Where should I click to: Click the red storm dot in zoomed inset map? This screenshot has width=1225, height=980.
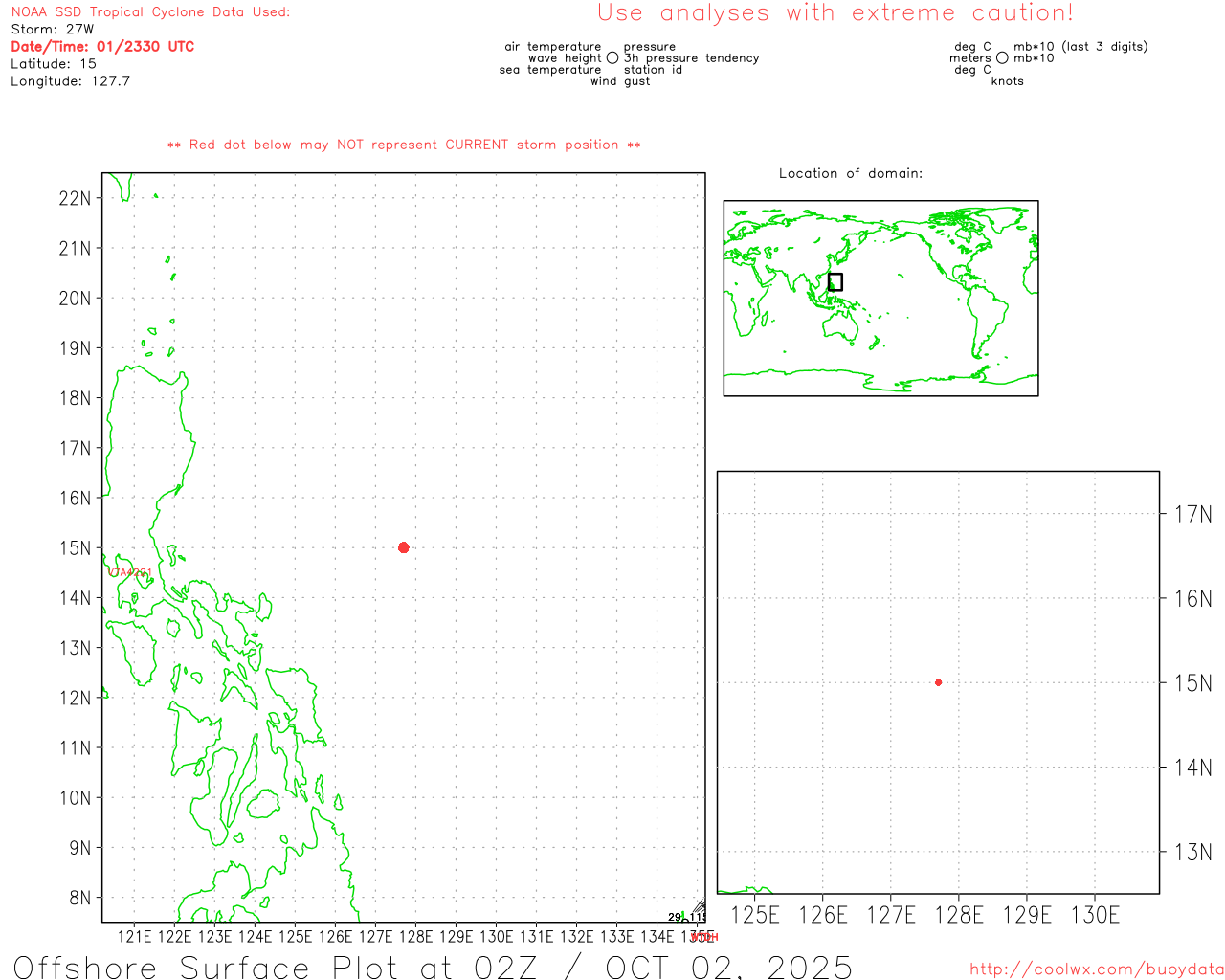[x=938, y=682]
